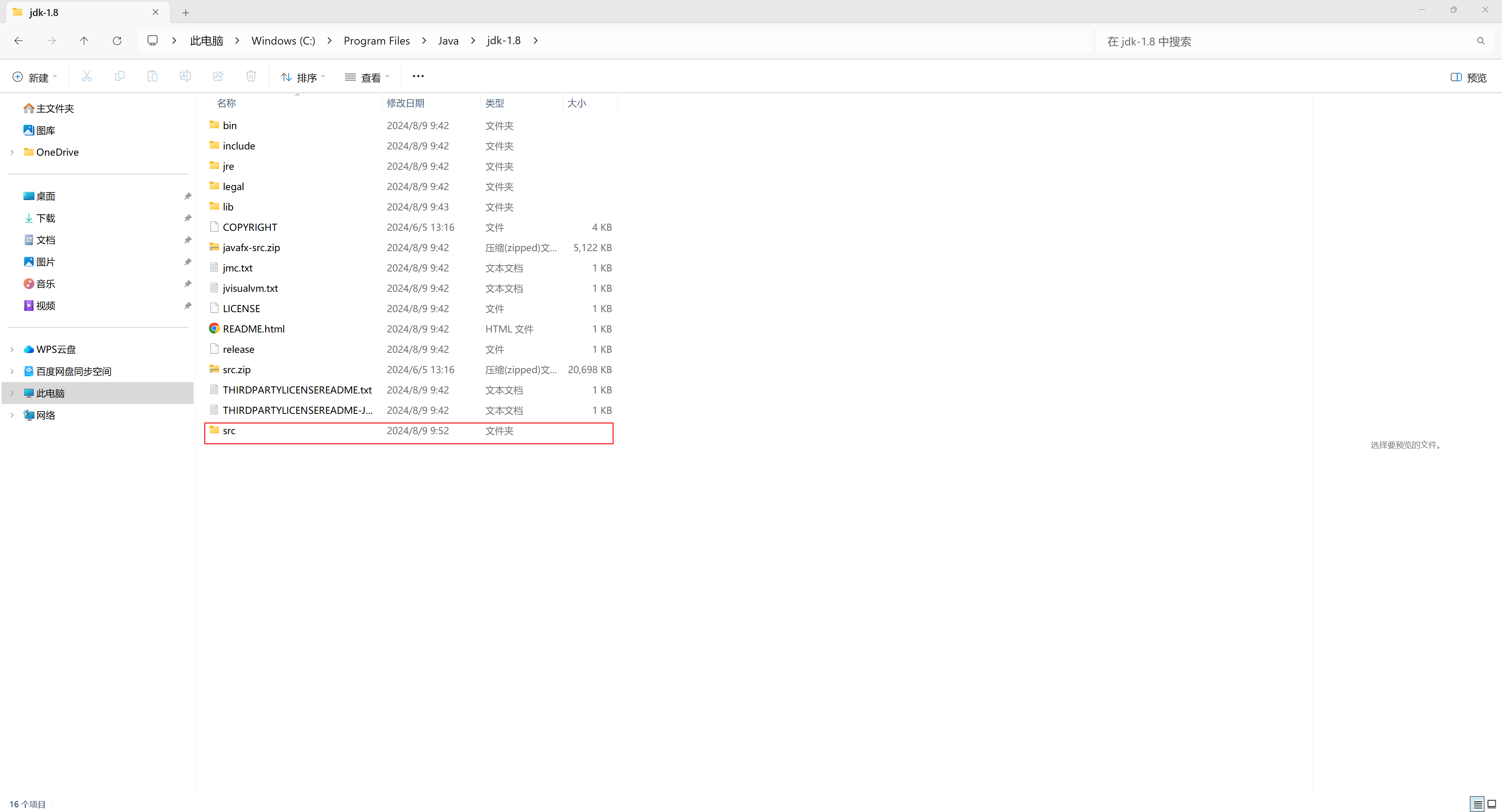This screenshot has height=812, width=1502.
Task: Click Program Files in the breadcrumb path
Action: point(377,41)
